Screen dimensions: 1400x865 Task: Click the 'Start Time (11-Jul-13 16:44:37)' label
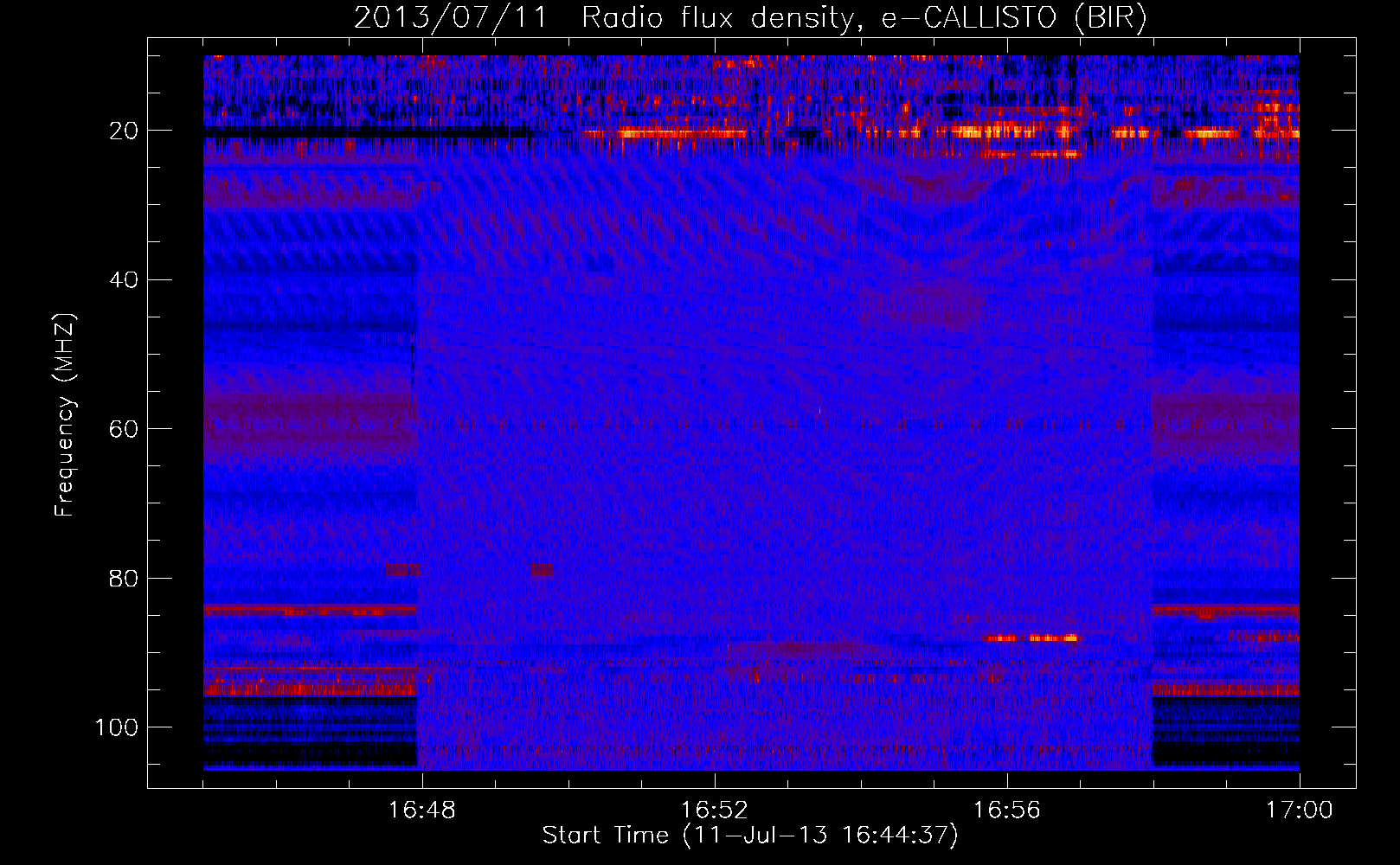(750, 836)
